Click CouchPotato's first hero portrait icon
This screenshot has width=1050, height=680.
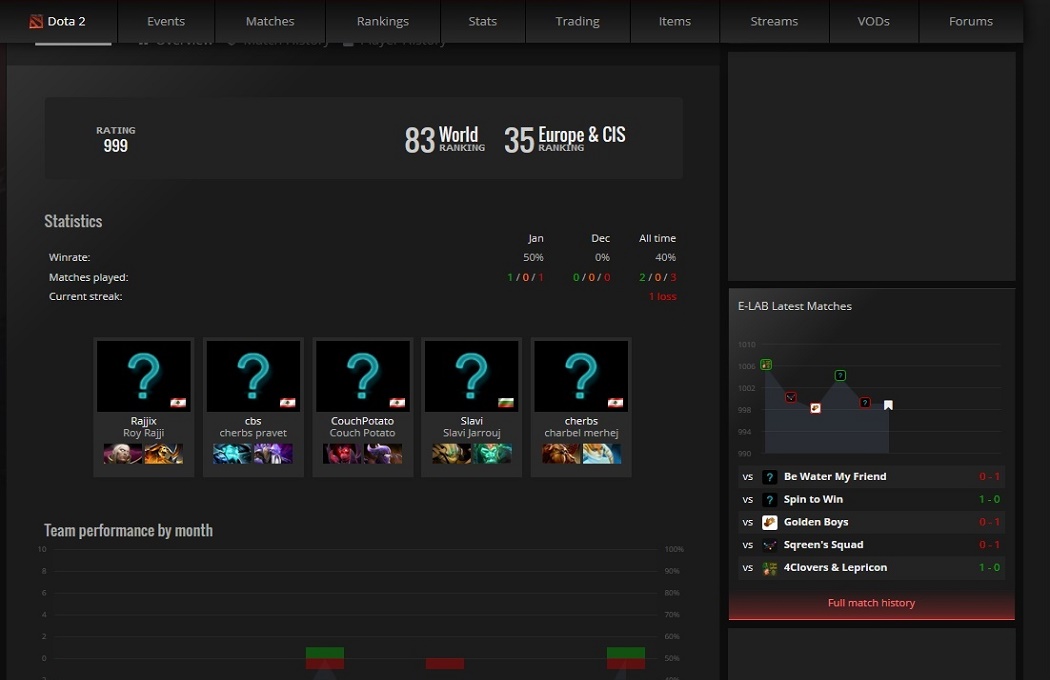click(342, 454)
